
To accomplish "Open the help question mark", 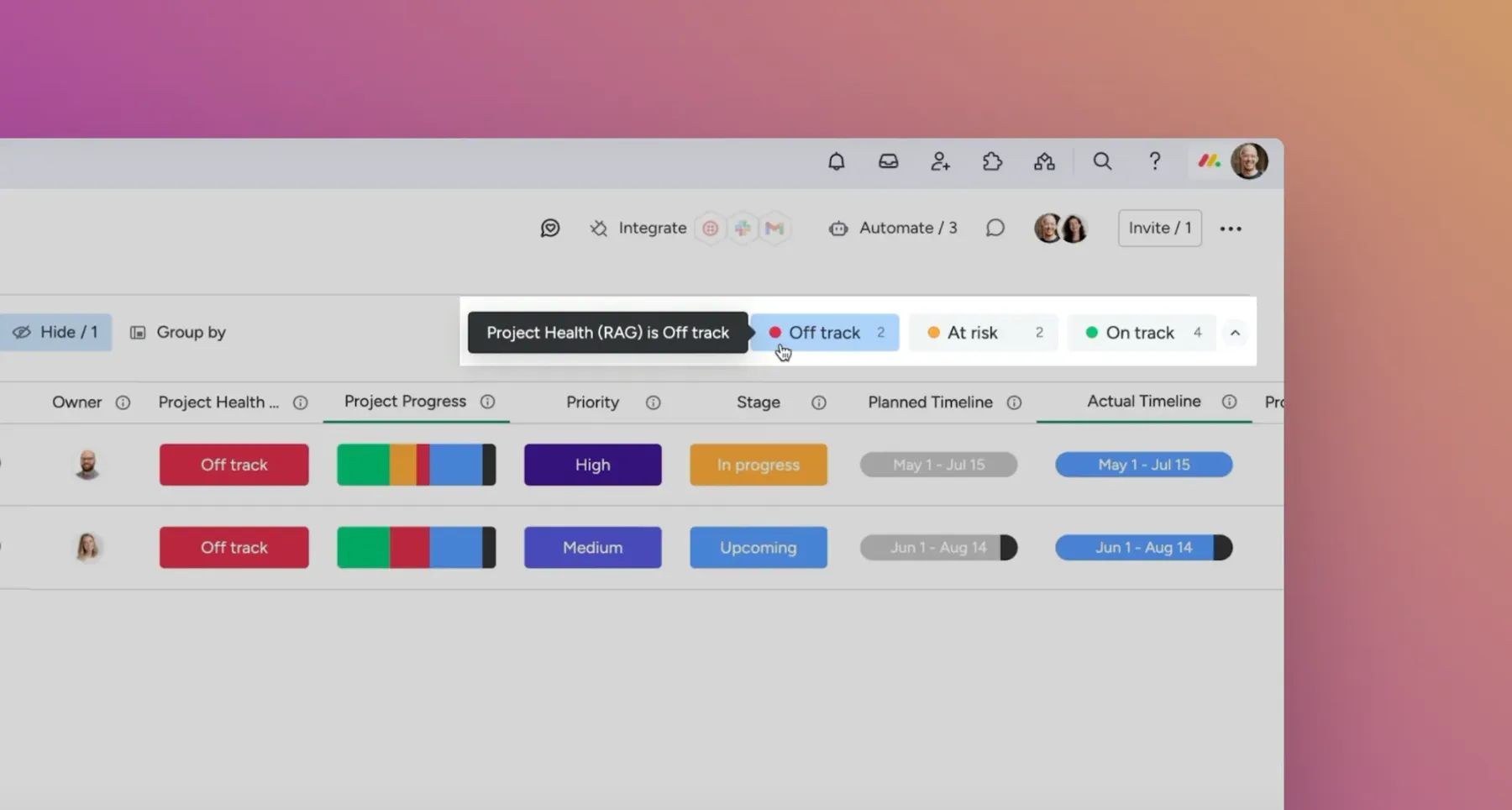I will click(1154, 161).
